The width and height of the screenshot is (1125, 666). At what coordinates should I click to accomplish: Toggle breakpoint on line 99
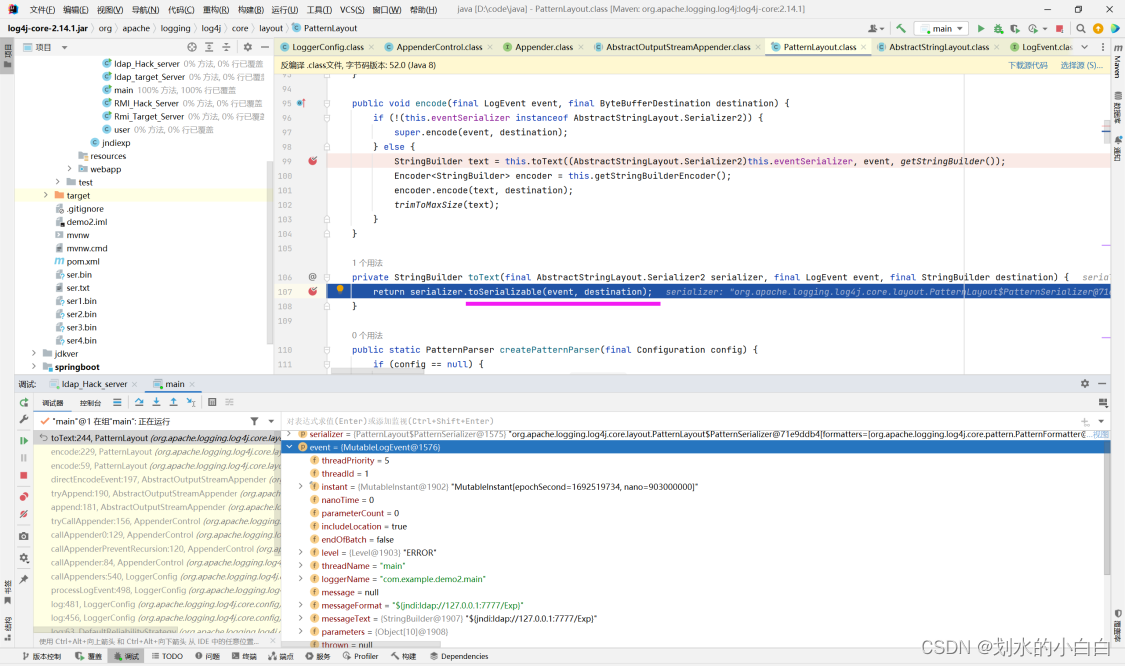[313, 161]
